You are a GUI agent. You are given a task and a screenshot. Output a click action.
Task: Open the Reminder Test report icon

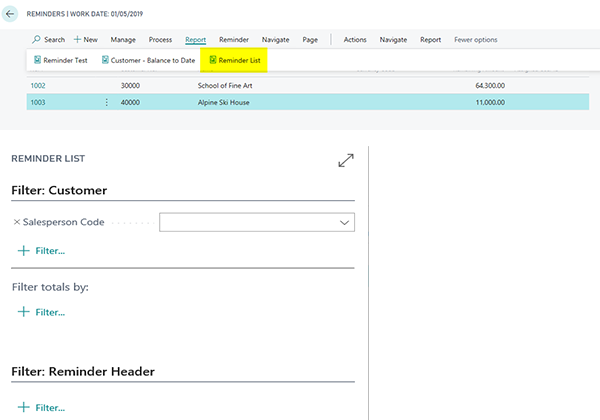(37, 60)
